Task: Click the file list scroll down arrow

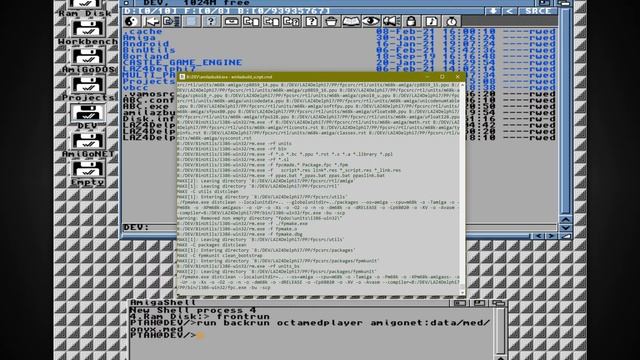Action: [565, 227]
